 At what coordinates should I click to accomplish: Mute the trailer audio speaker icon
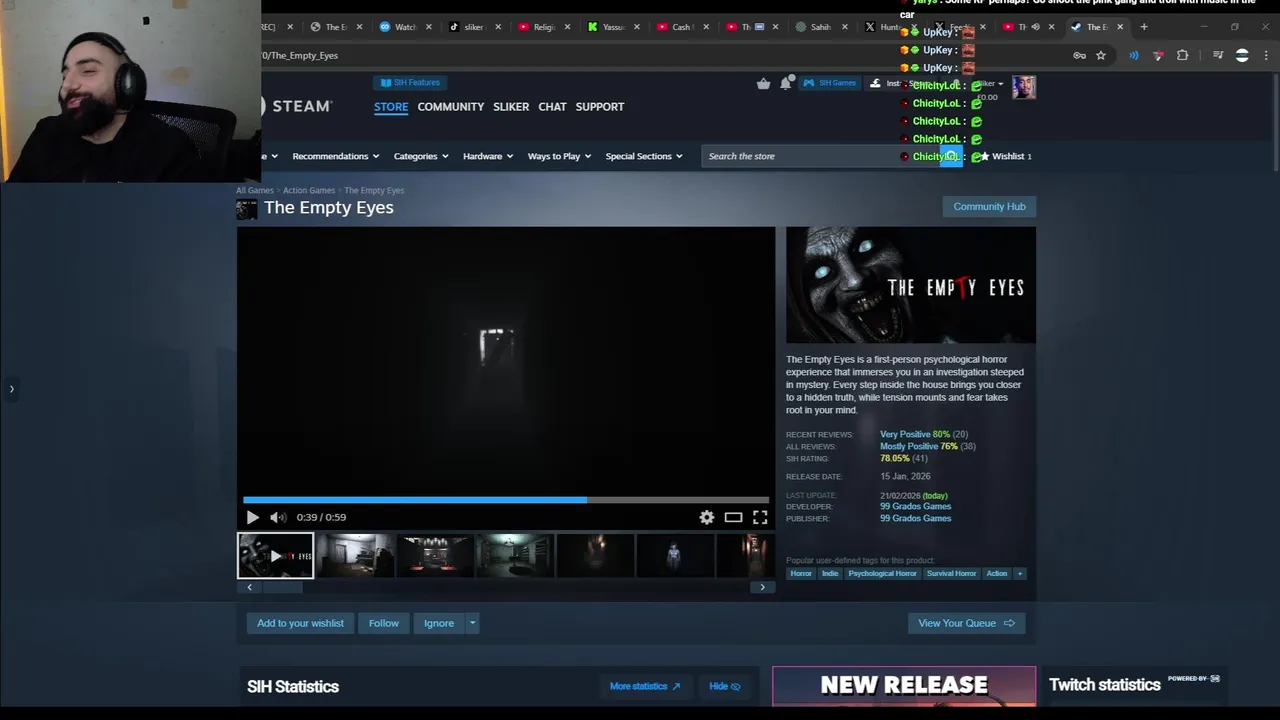click(x=278, y=517)
